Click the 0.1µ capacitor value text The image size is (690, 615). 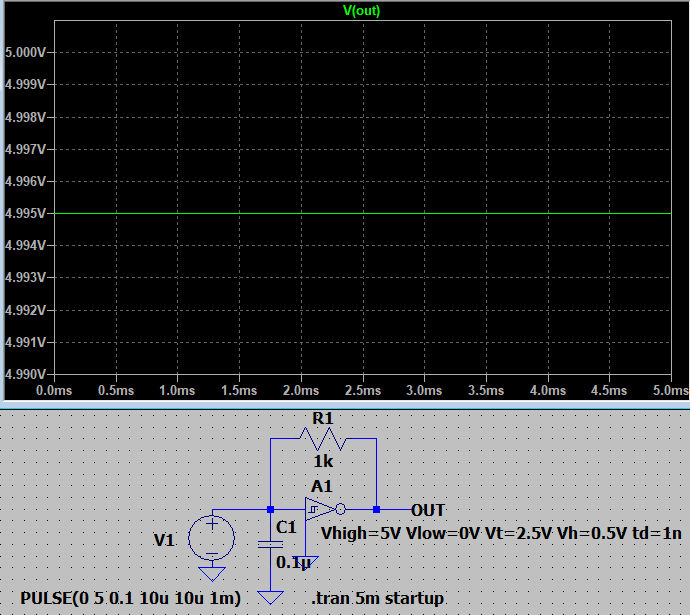click(293, 563)
